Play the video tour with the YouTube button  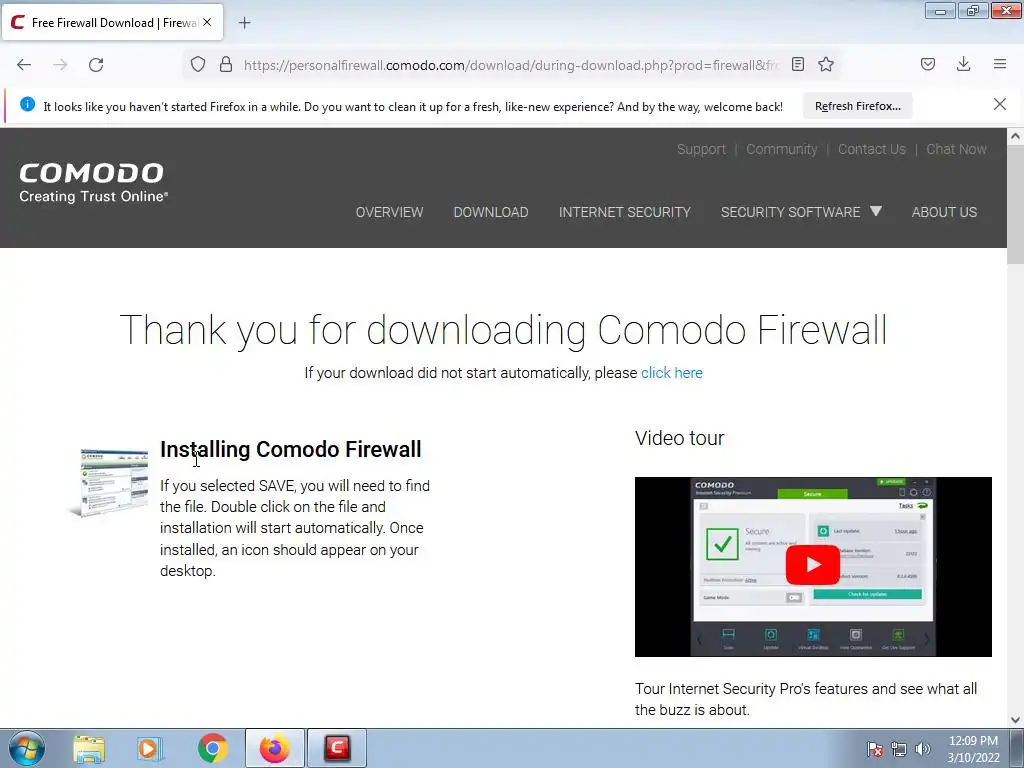[812, 565]
